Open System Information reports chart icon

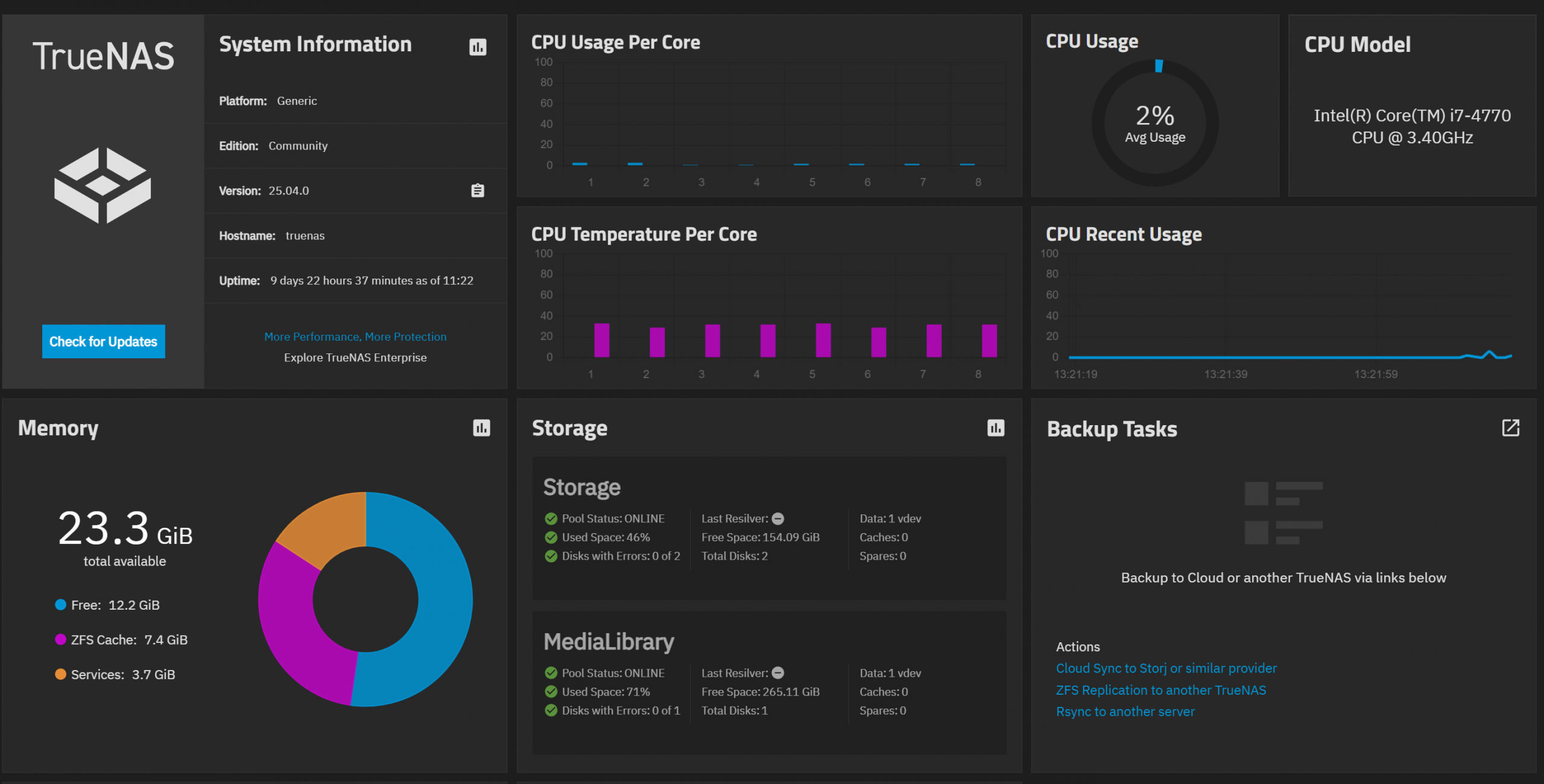478,47
